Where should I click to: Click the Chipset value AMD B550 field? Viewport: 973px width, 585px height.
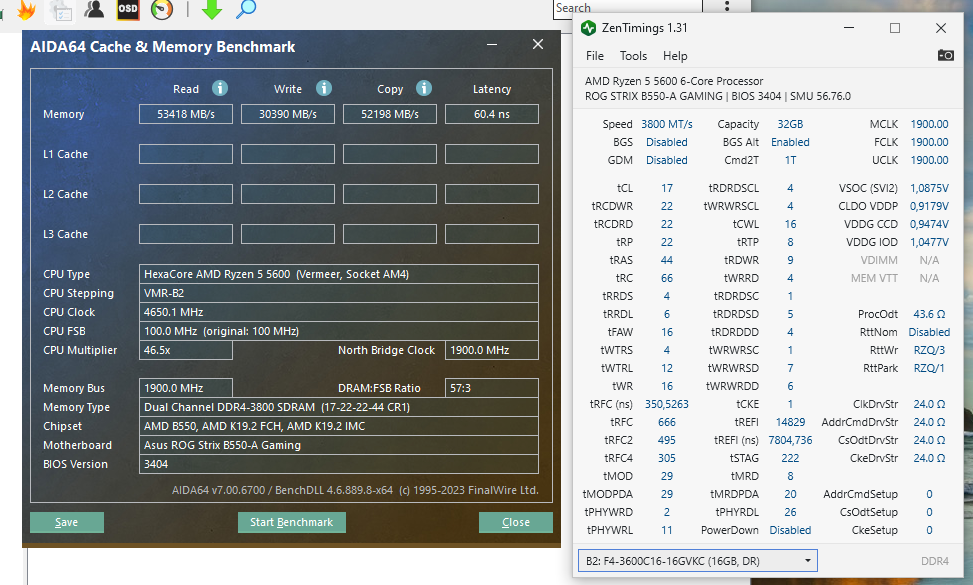[339, 426]
